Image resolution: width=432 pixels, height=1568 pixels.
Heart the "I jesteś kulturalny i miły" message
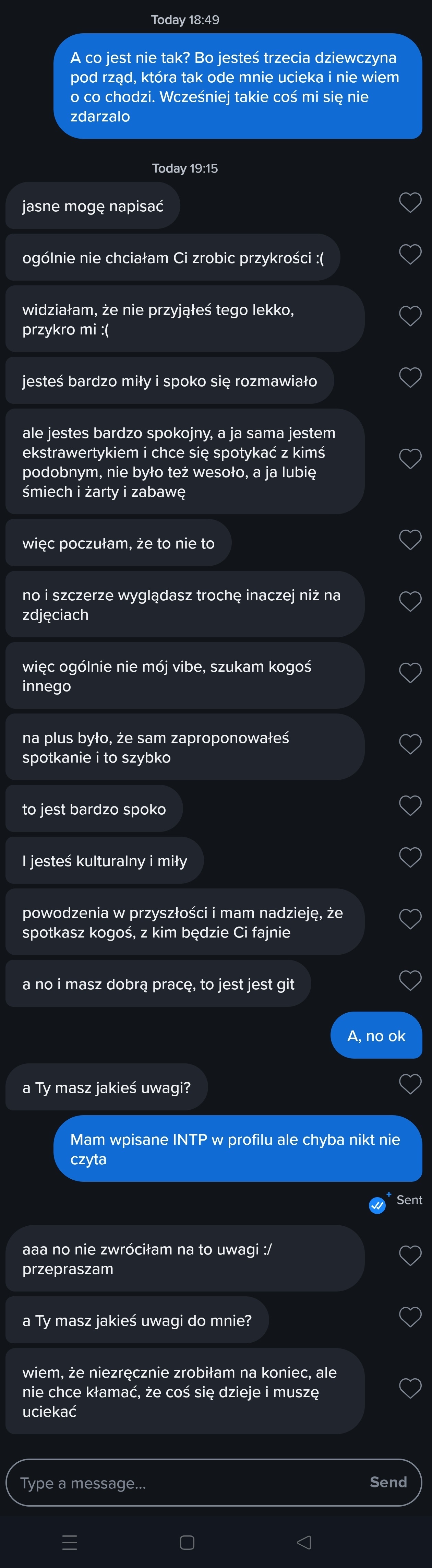[410, 858]
